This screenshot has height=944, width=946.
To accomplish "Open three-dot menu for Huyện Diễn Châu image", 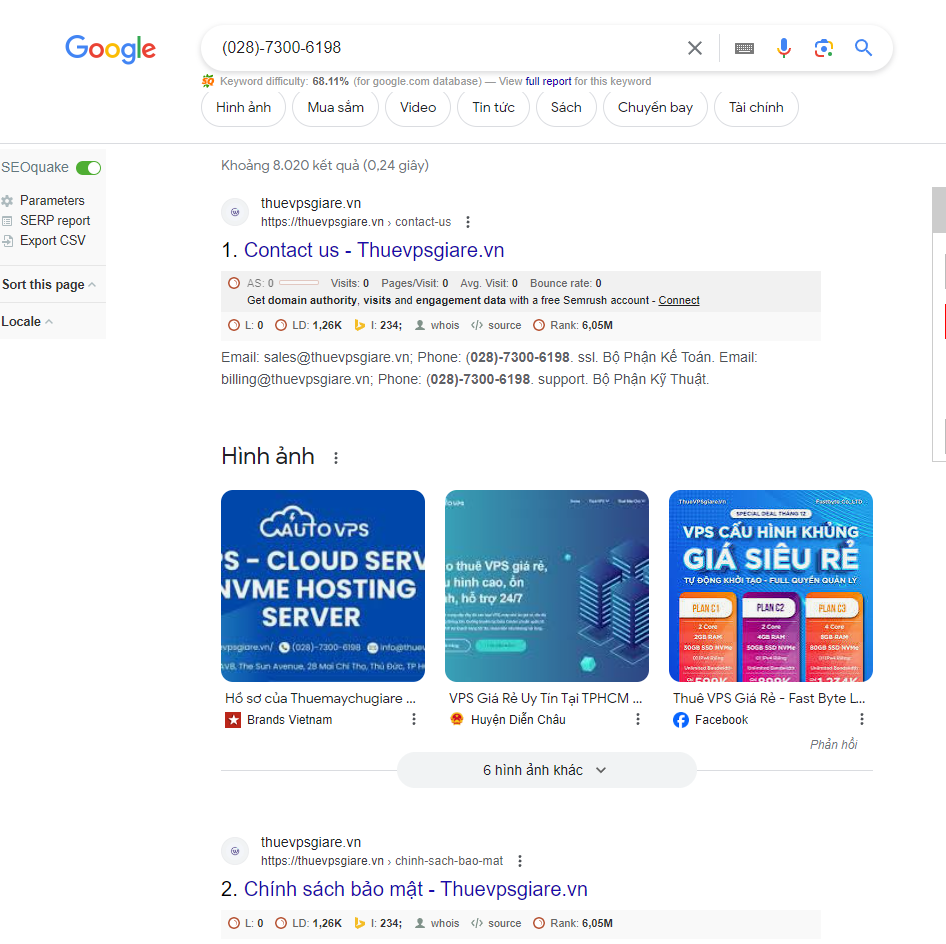I will 638,719.
